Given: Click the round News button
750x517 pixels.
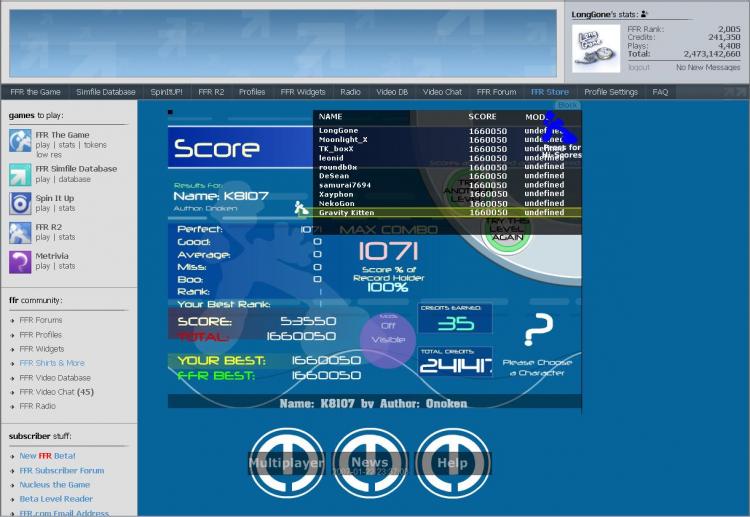Looking at the screenshot, I should (370, 463).
